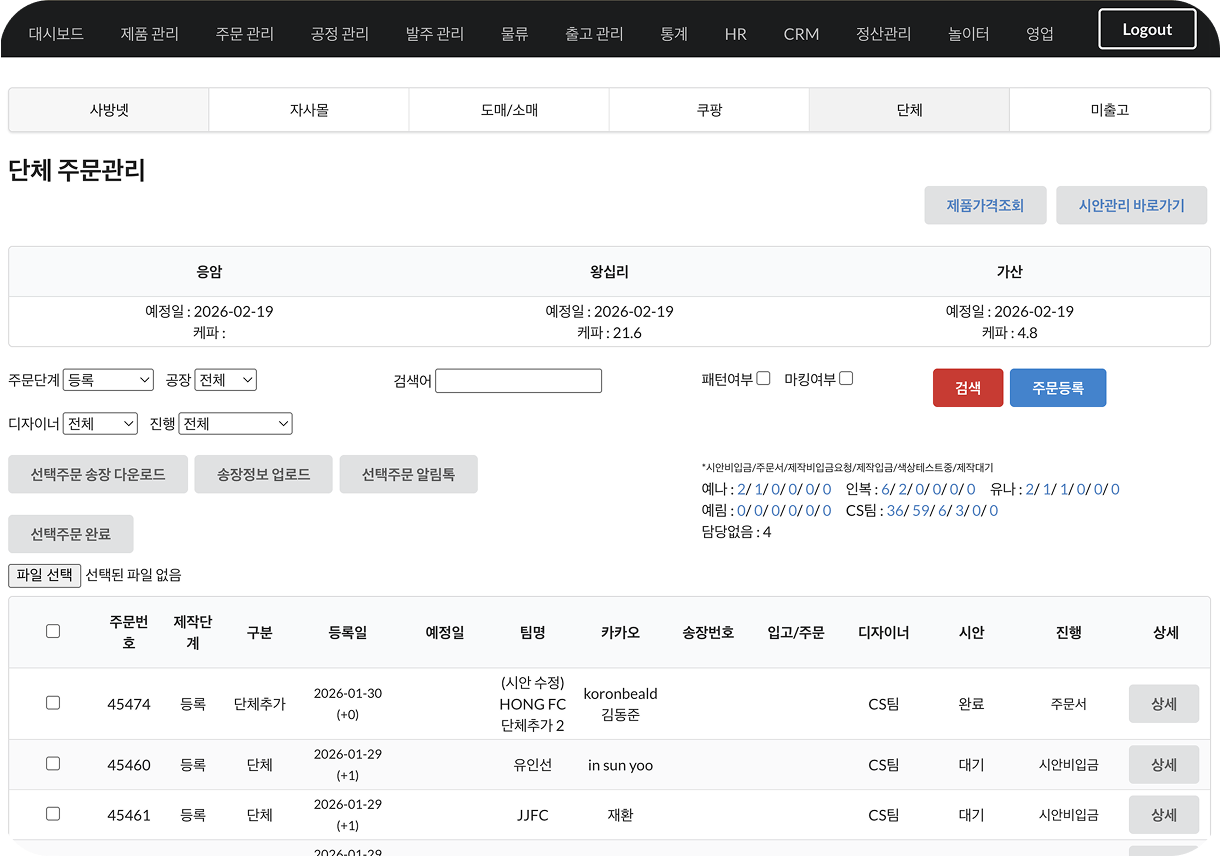Screen dimensions: 1220x856
Task: Open the 주문 관리 menu
Action: (245, 34)
